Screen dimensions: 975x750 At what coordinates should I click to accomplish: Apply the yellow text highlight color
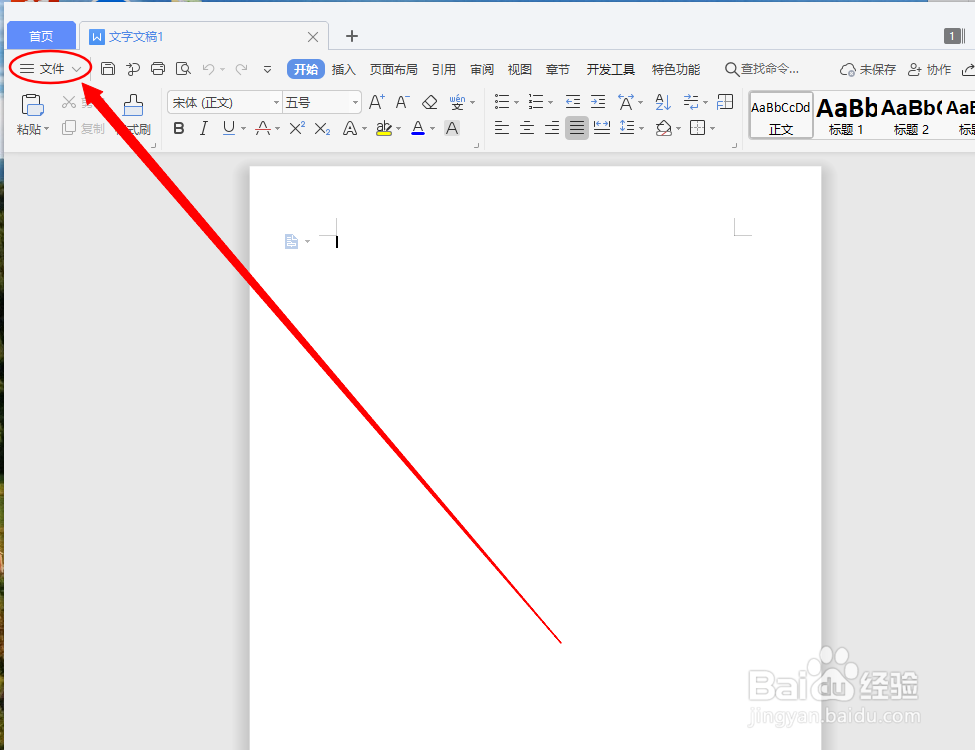tap(384, 128)
